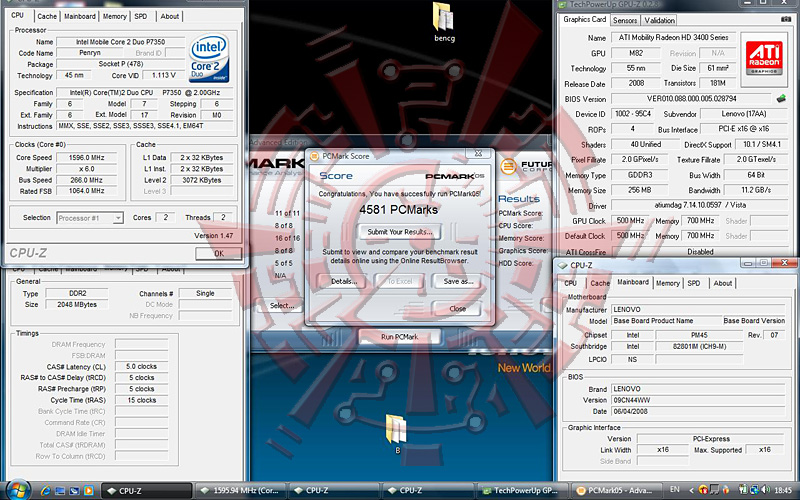Image resolution: width=800 pixels, height=500 pixels.
Task: Click OK in the CPU-Z processor window
Action: tap(219, 253)
